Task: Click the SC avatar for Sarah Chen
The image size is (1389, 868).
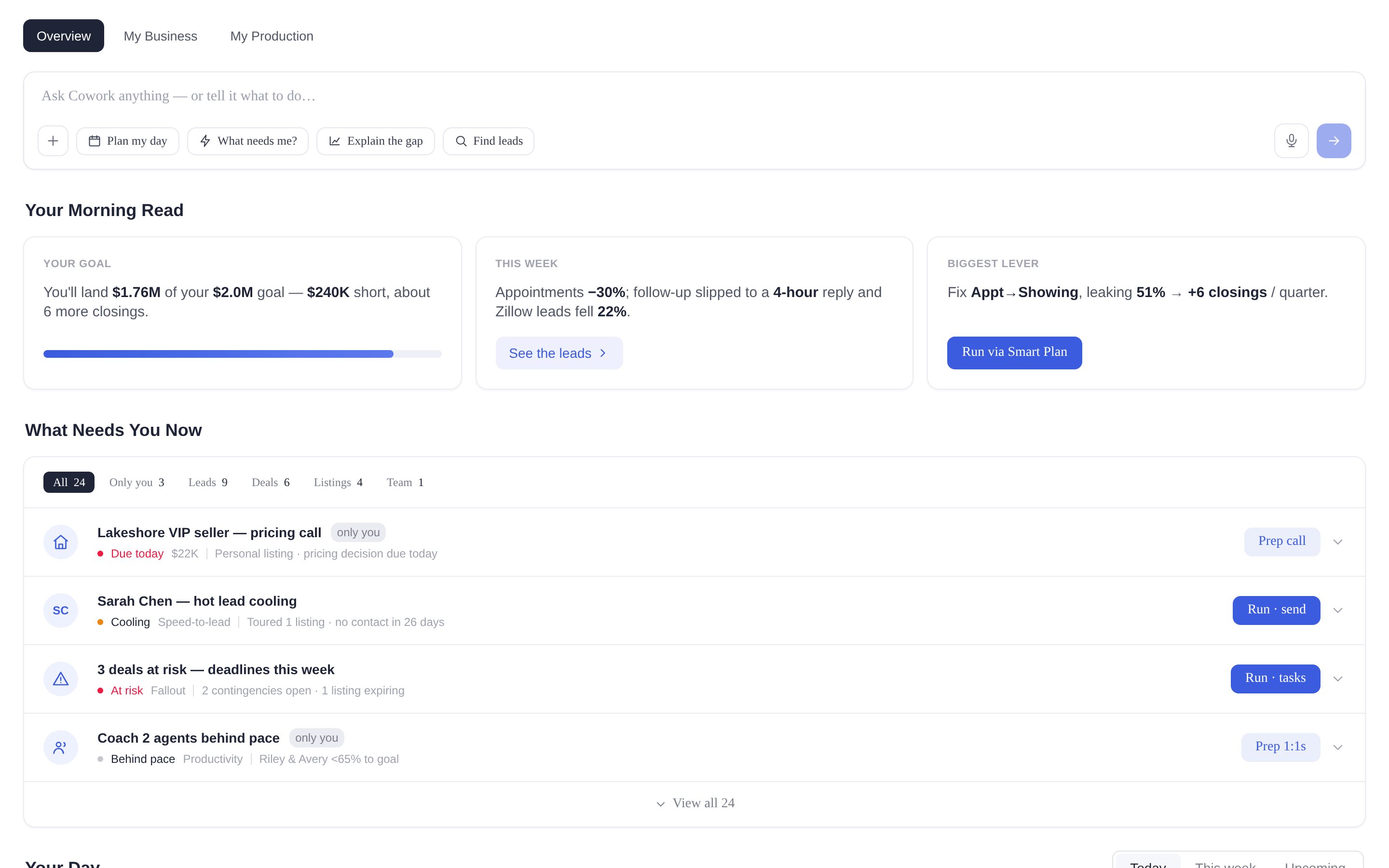Action: [x=61, y=610]
